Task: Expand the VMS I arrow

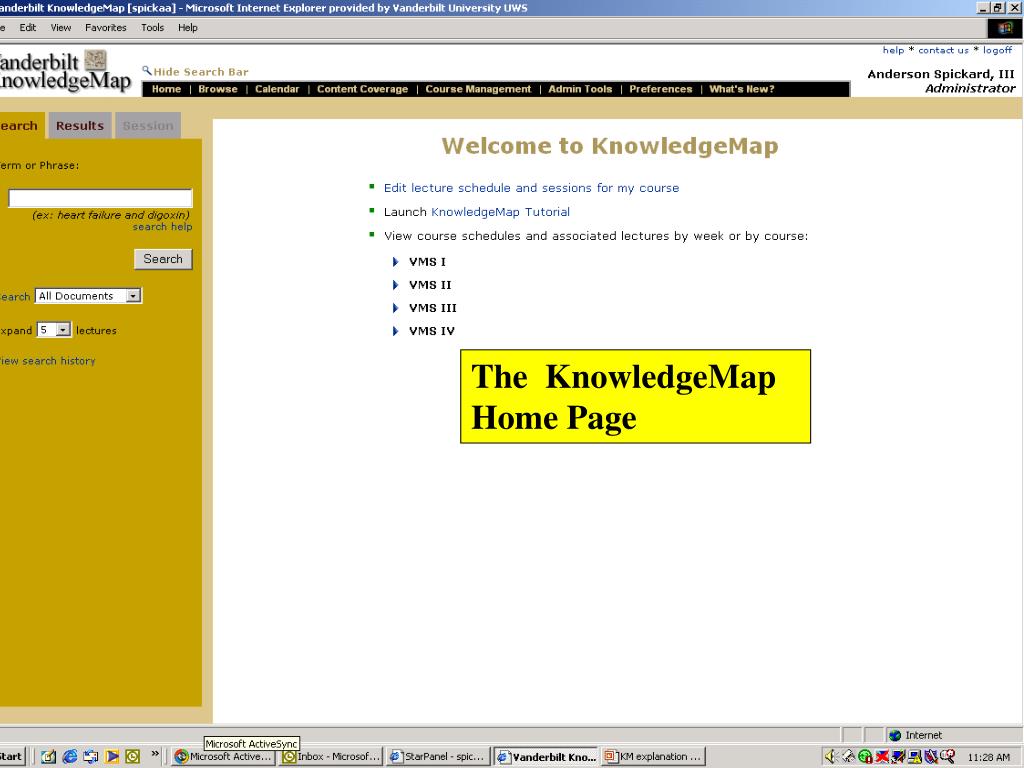Action: coord(395,262)
